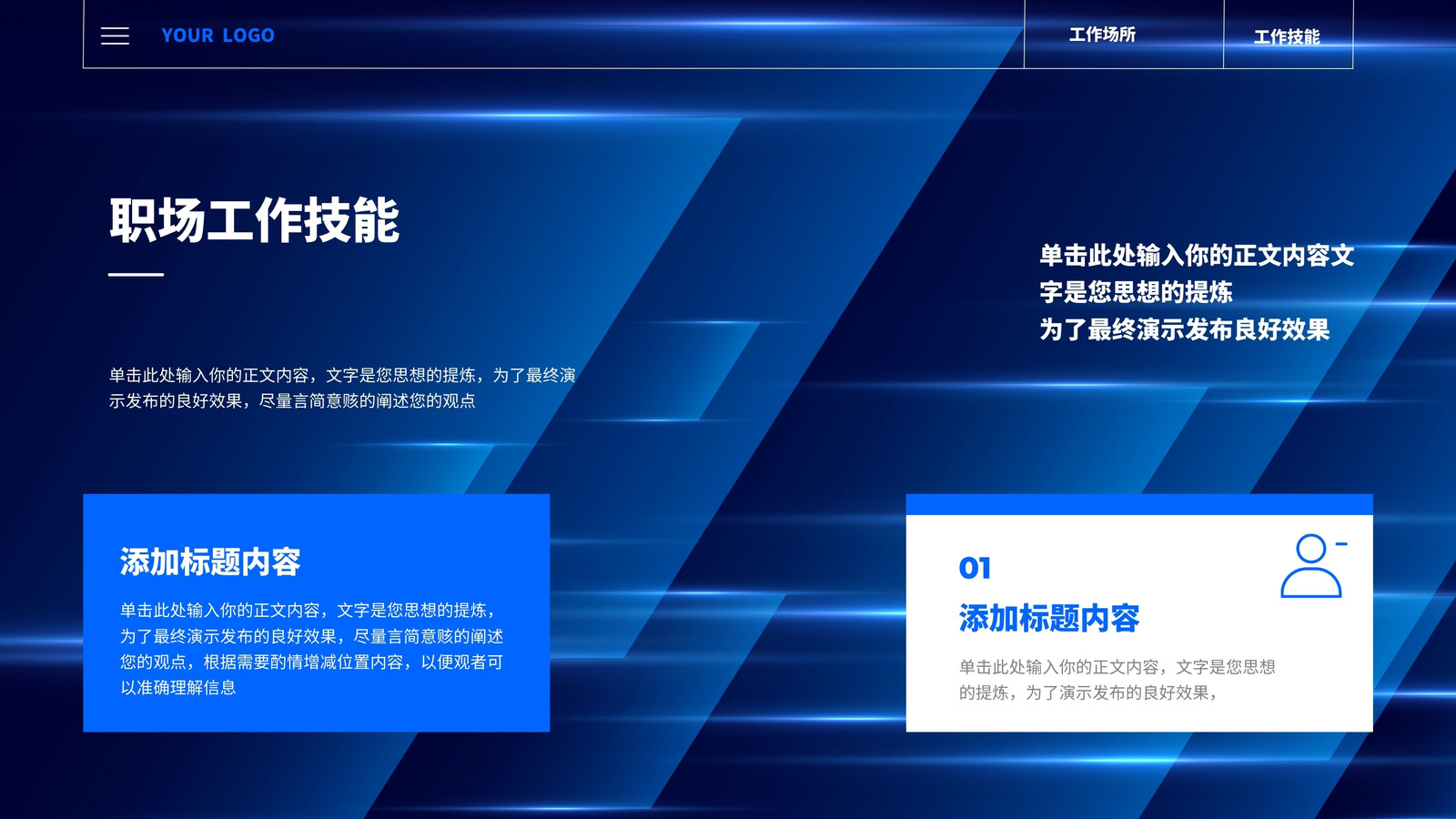Click the line 为了最终演示发布良好效果
Screen dimensions: 1456x819
(x=1185, y=329)
